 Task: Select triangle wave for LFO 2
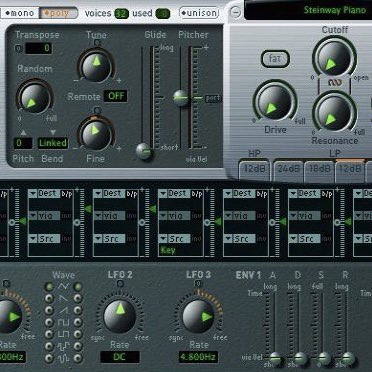point(78,286)
